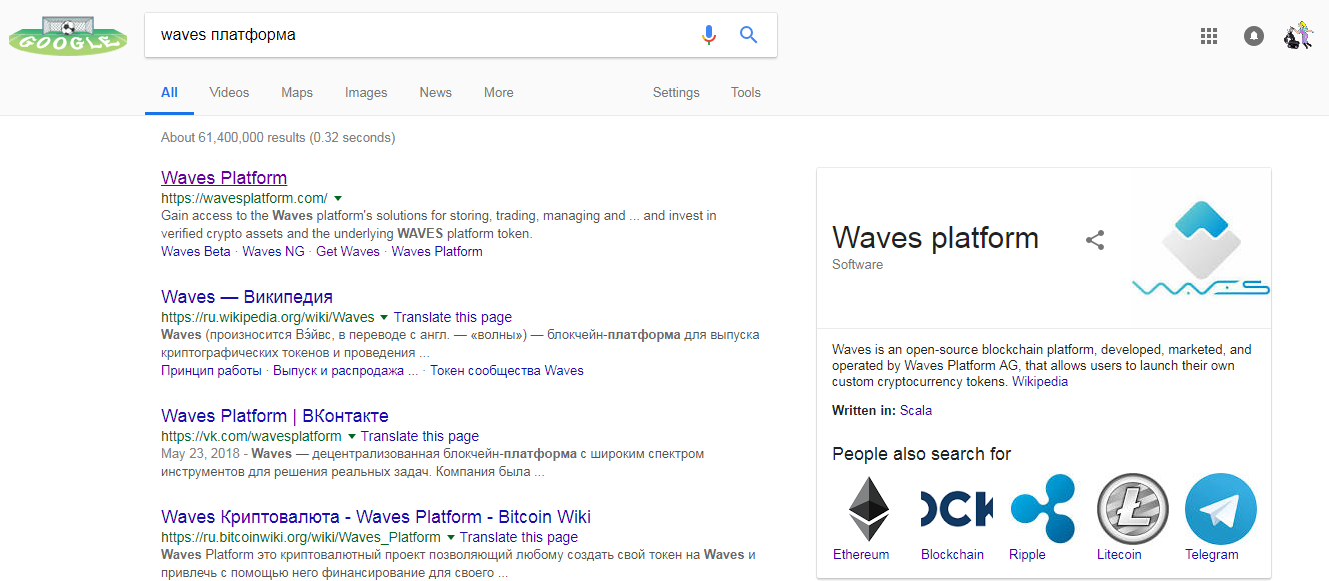This screenshot has height=581, width=1329.
Task: Expand dropdown arrow next to wavesplatform.com URL
Action: coord(338,199)
